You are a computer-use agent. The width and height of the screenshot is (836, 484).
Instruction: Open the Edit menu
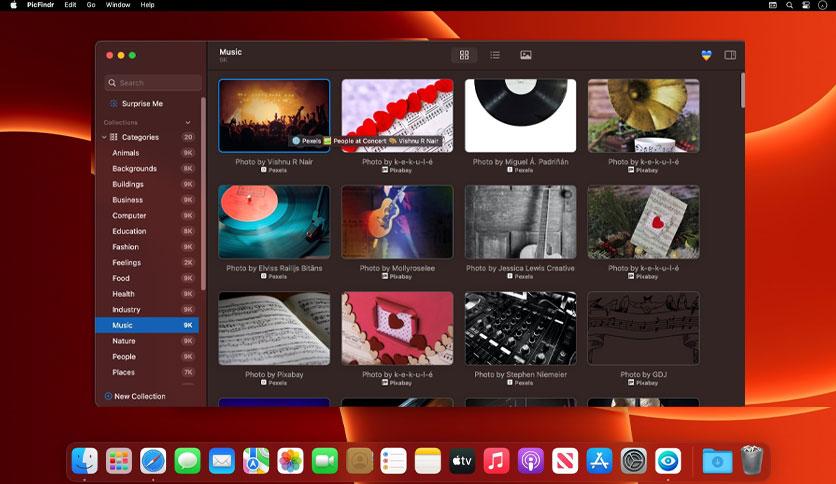tap(70, 5)
